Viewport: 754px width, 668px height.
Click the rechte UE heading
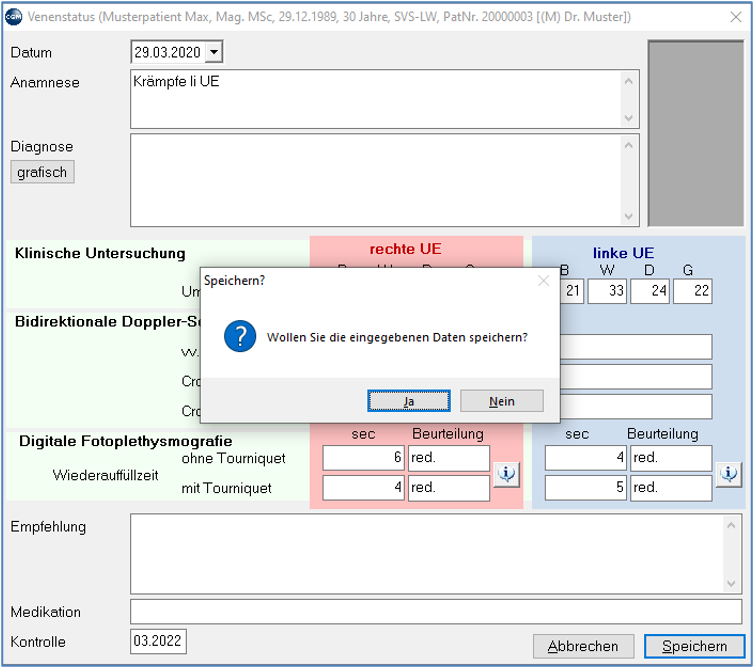click(405, 249)
